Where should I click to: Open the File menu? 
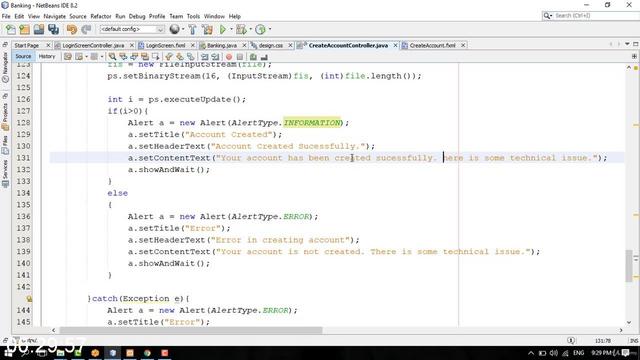6,16
